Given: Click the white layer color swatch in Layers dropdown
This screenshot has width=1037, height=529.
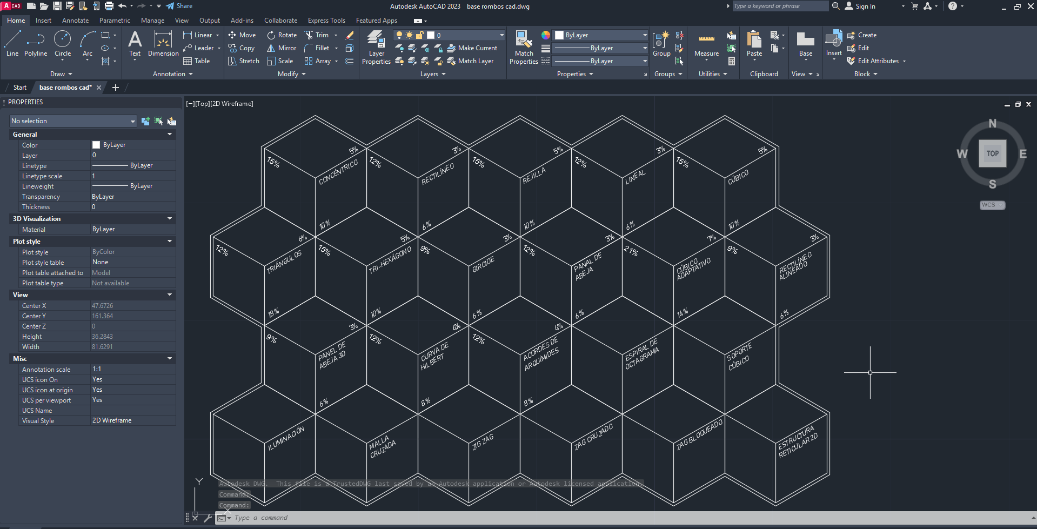Looking at the screenshot, I should tap(431, 35).
